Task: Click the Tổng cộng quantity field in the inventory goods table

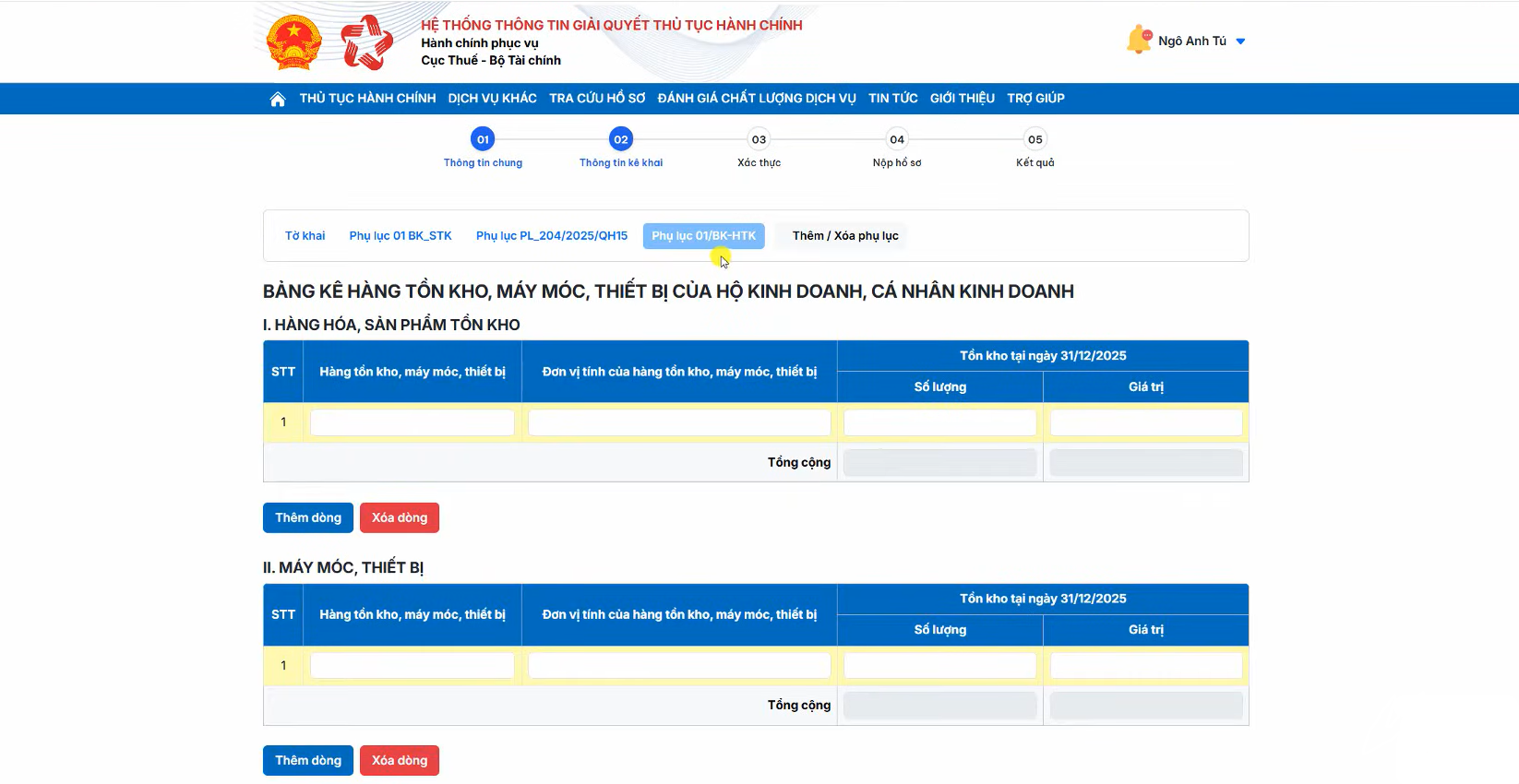Action: click(940, 463)
